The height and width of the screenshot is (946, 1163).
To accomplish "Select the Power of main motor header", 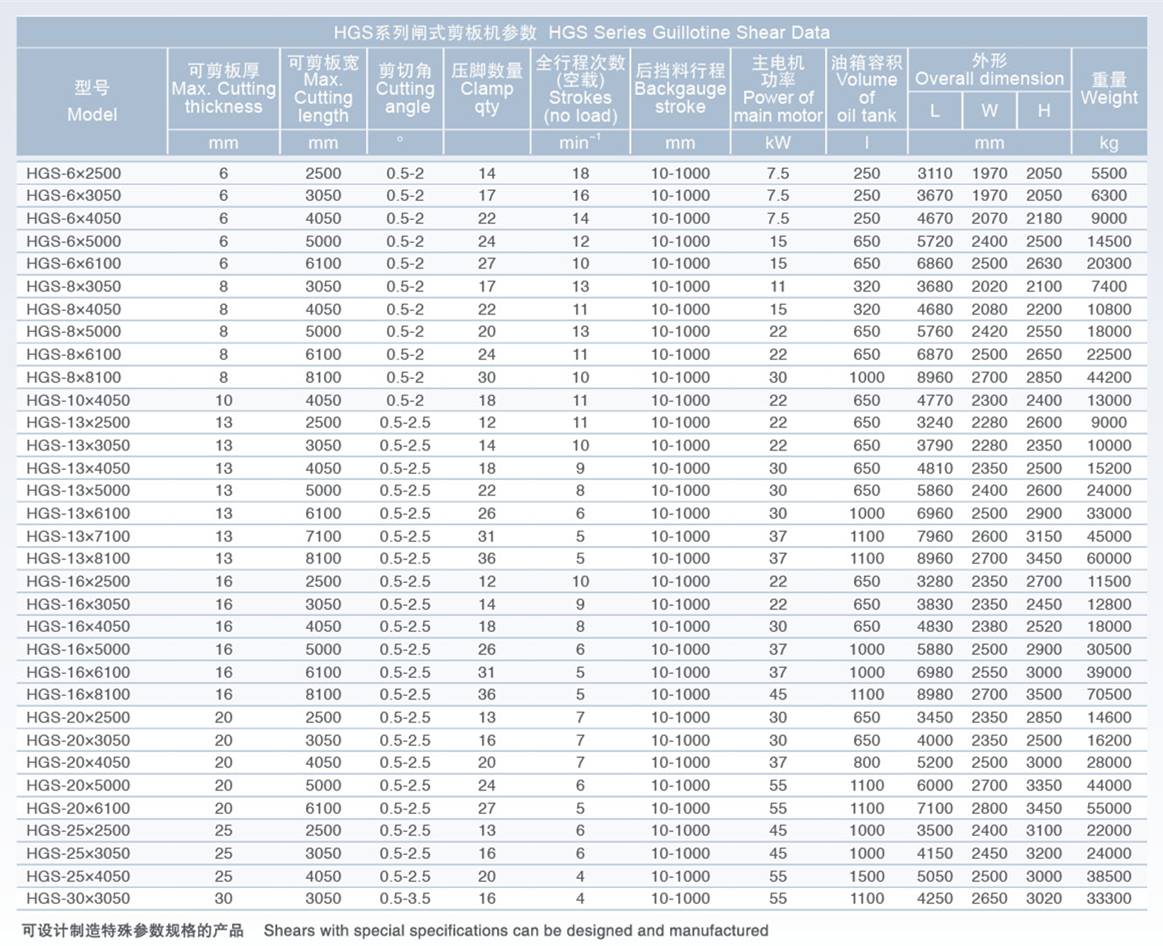I will [x=778, y=89].
